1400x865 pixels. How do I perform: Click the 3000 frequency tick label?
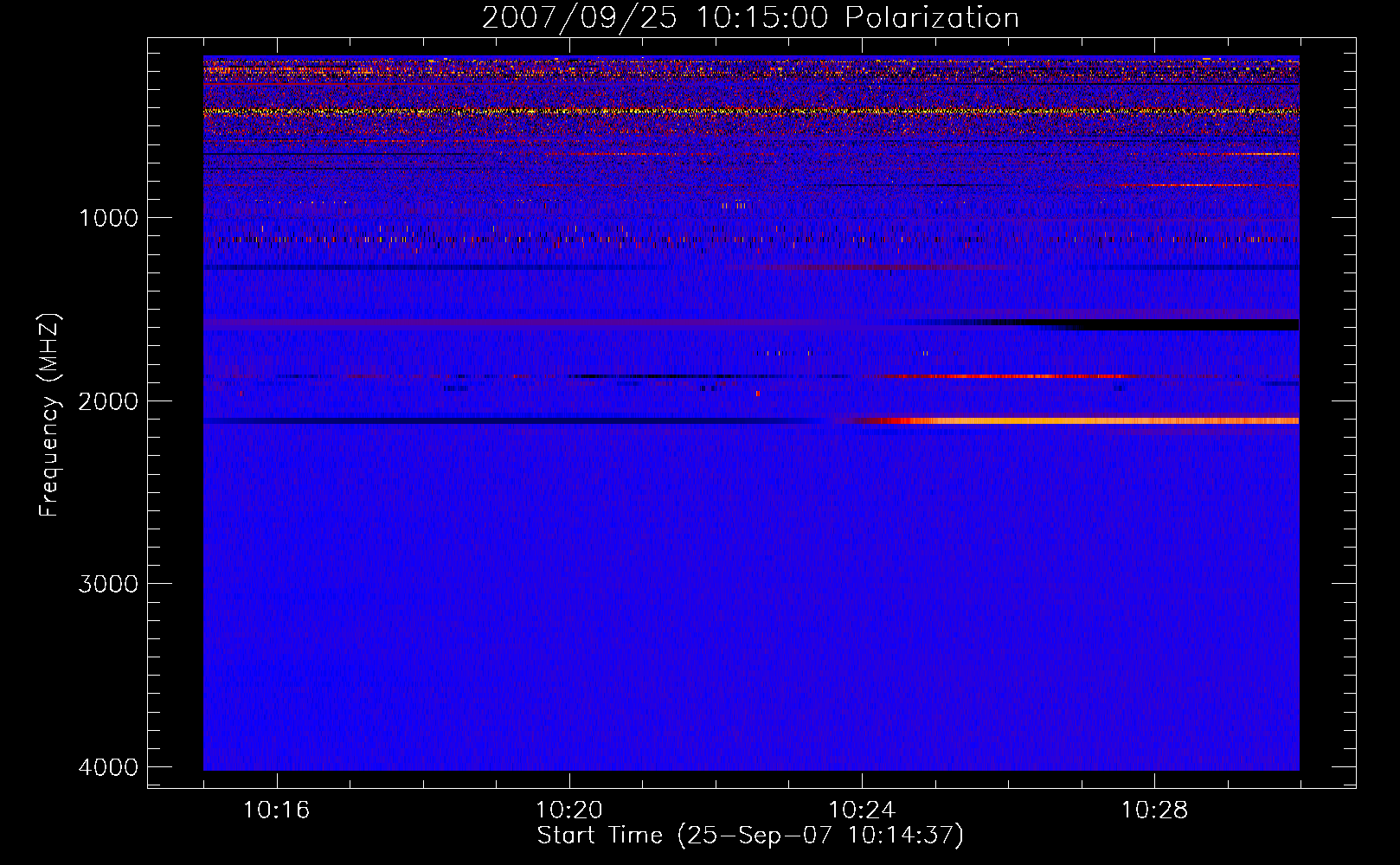pos(108,584)
